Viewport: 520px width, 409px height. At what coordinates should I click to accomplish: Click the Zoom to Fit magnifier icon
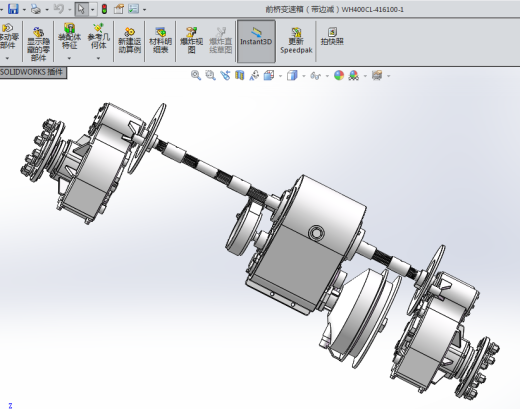196,75
